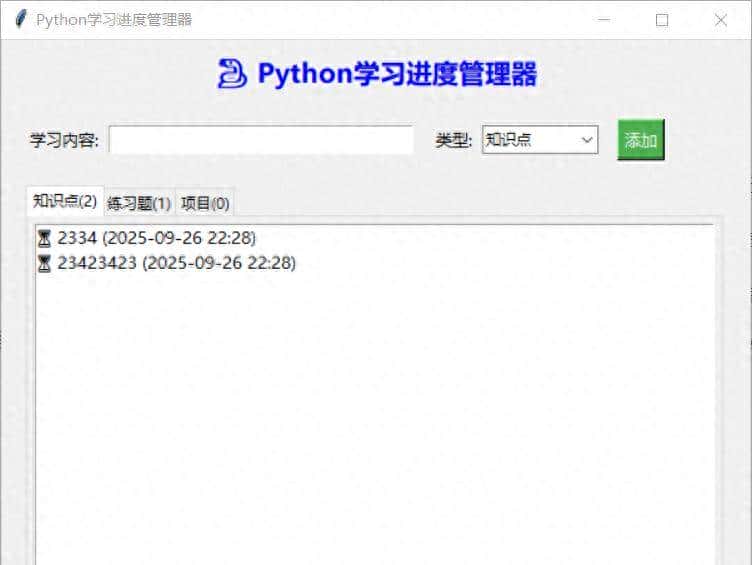Click the hourglass icon beside 2334
The width and height of the screenshot is (752, 565).
tap(44, 238)
